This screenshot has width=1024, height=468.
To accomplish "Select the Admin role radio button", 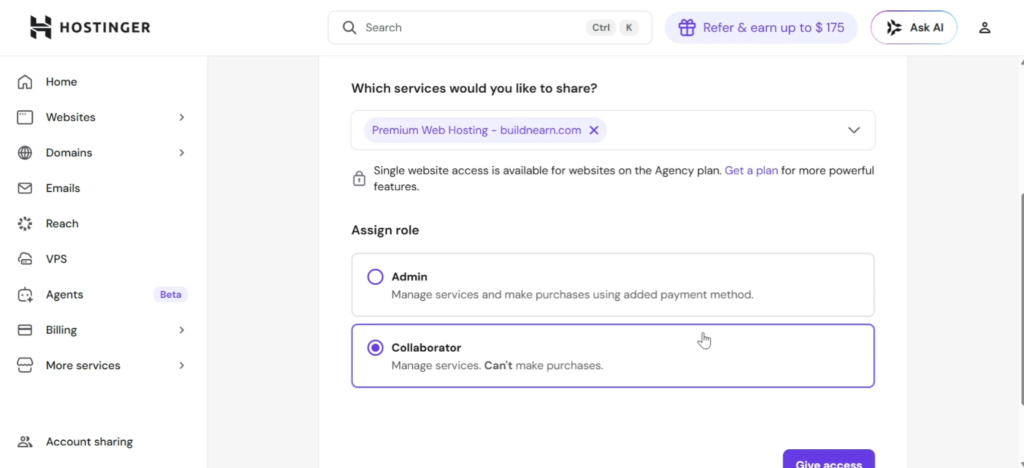I will point(375,277).
